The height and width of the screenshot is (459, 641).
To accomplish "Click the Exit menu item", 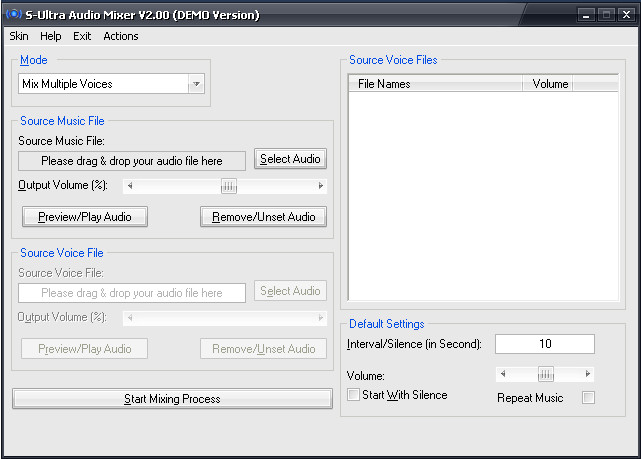I will pos(82,36).
